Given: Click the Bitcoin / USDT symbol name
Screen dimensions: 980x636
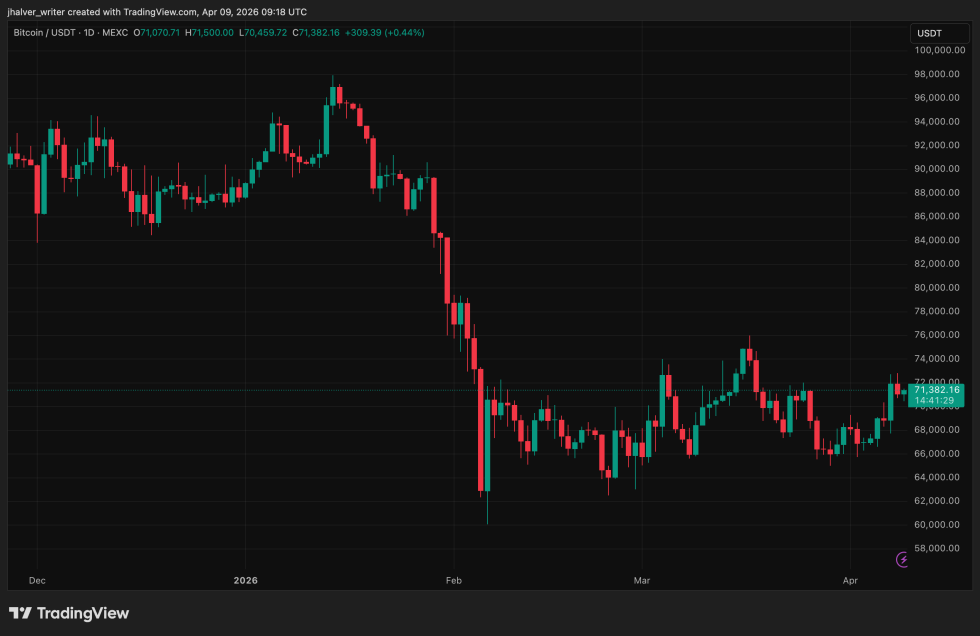Looking at the screenshot, I should click(44, 32).
